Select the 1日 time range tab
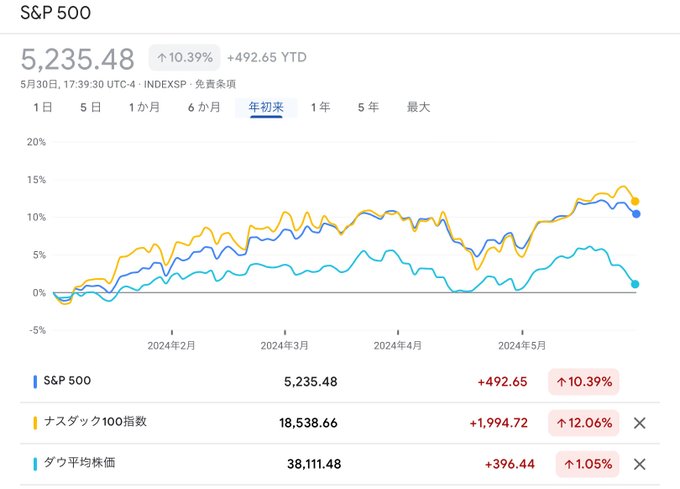Image resolution: width=680 pixels, height=489 pixels. click(43, 107)
